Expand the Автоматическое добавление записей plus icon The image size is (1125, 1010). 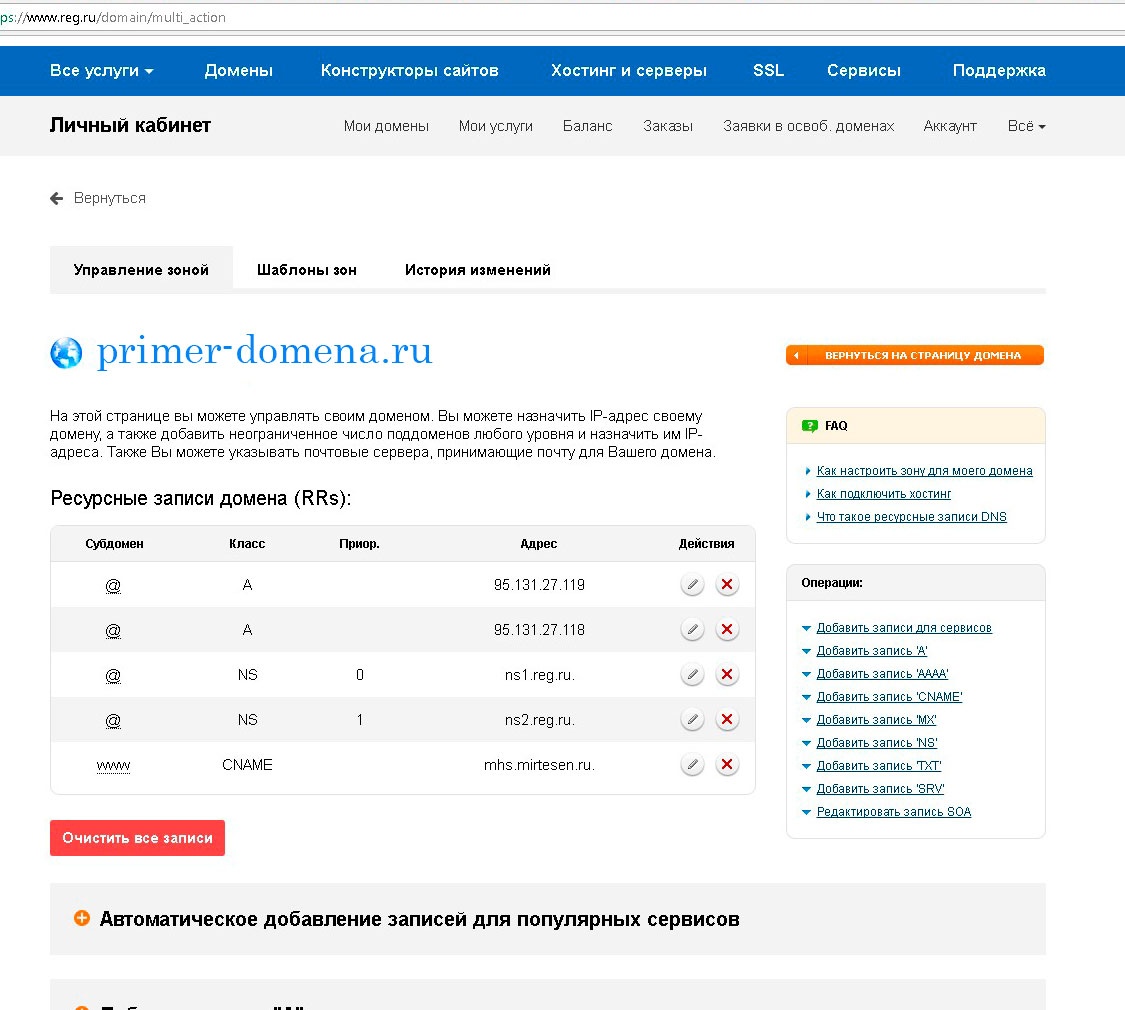click(82, 918)
